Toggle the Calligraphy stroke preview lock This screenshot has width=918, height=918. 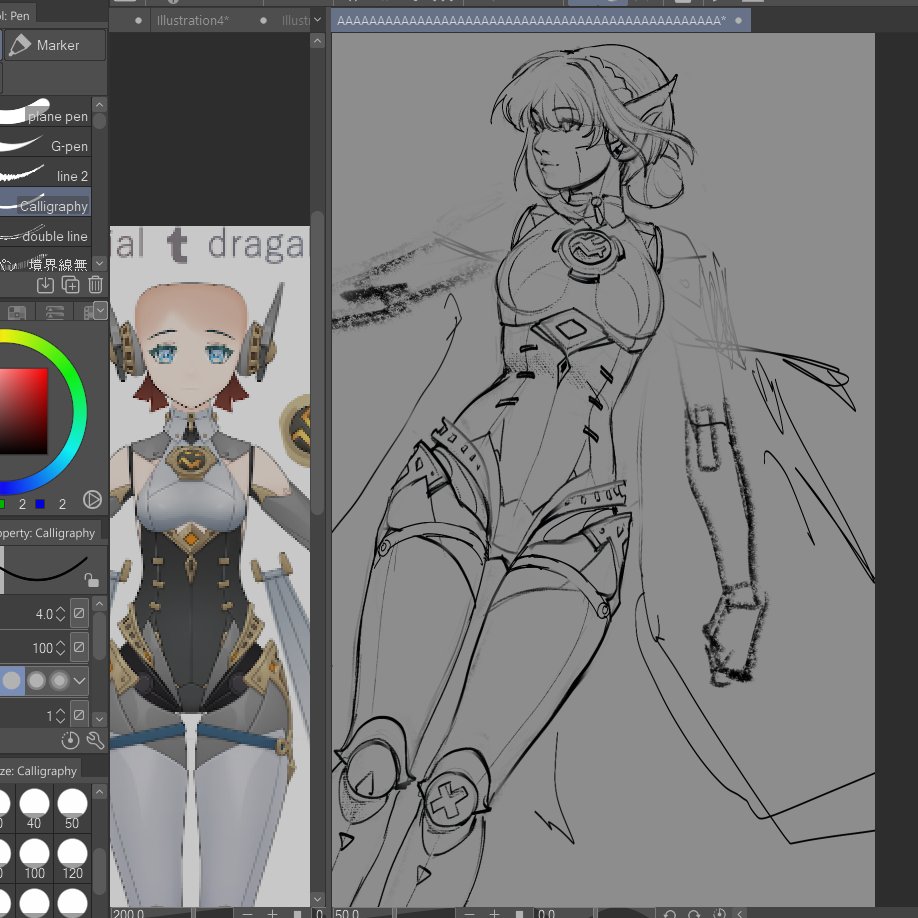(91, 580)
